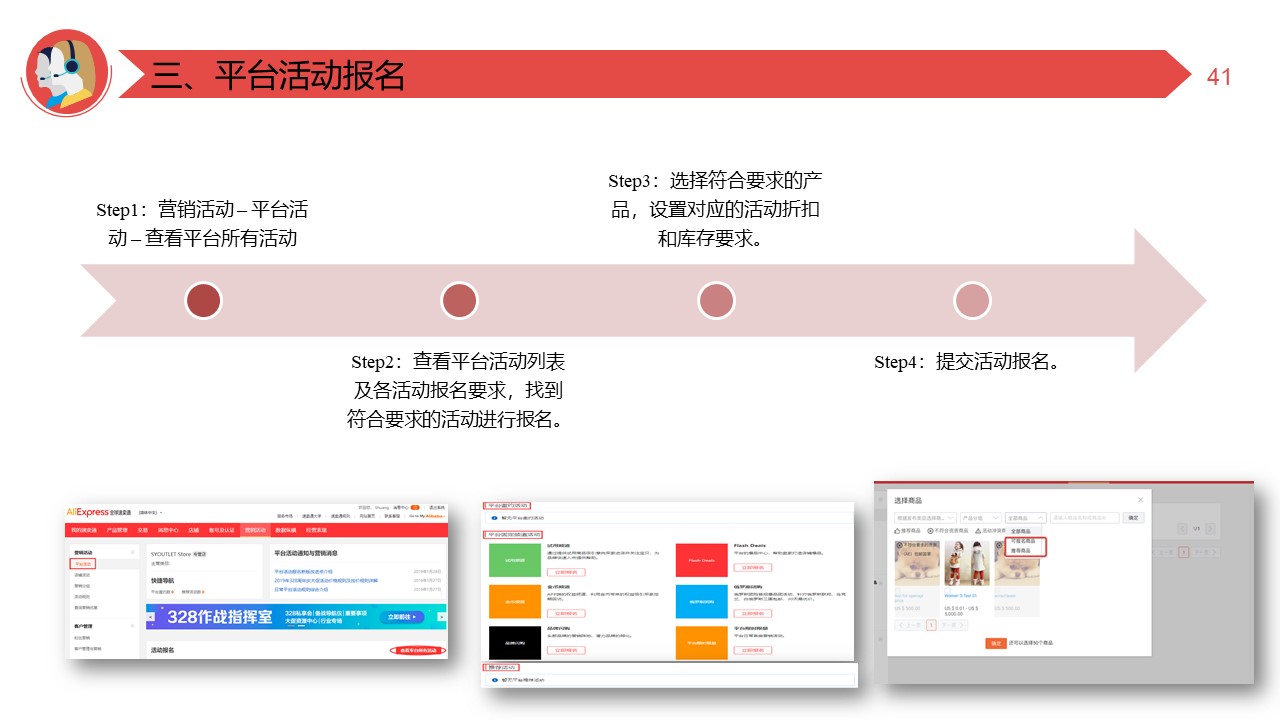This screenshot has height=720, width=1280.
Task: Open the 账号及认证 navigation tab
Action: [x=222, y=530]
